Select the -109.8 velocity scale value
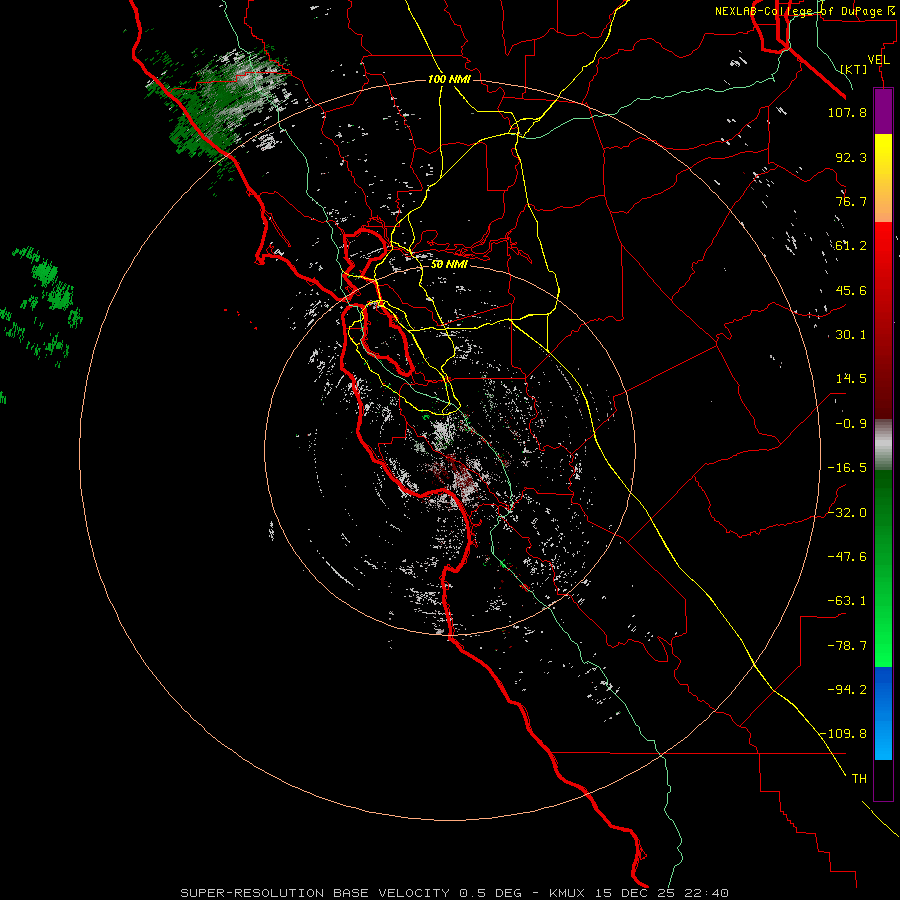Viewport: 900px width, 900px height. (x=843, y=734)
